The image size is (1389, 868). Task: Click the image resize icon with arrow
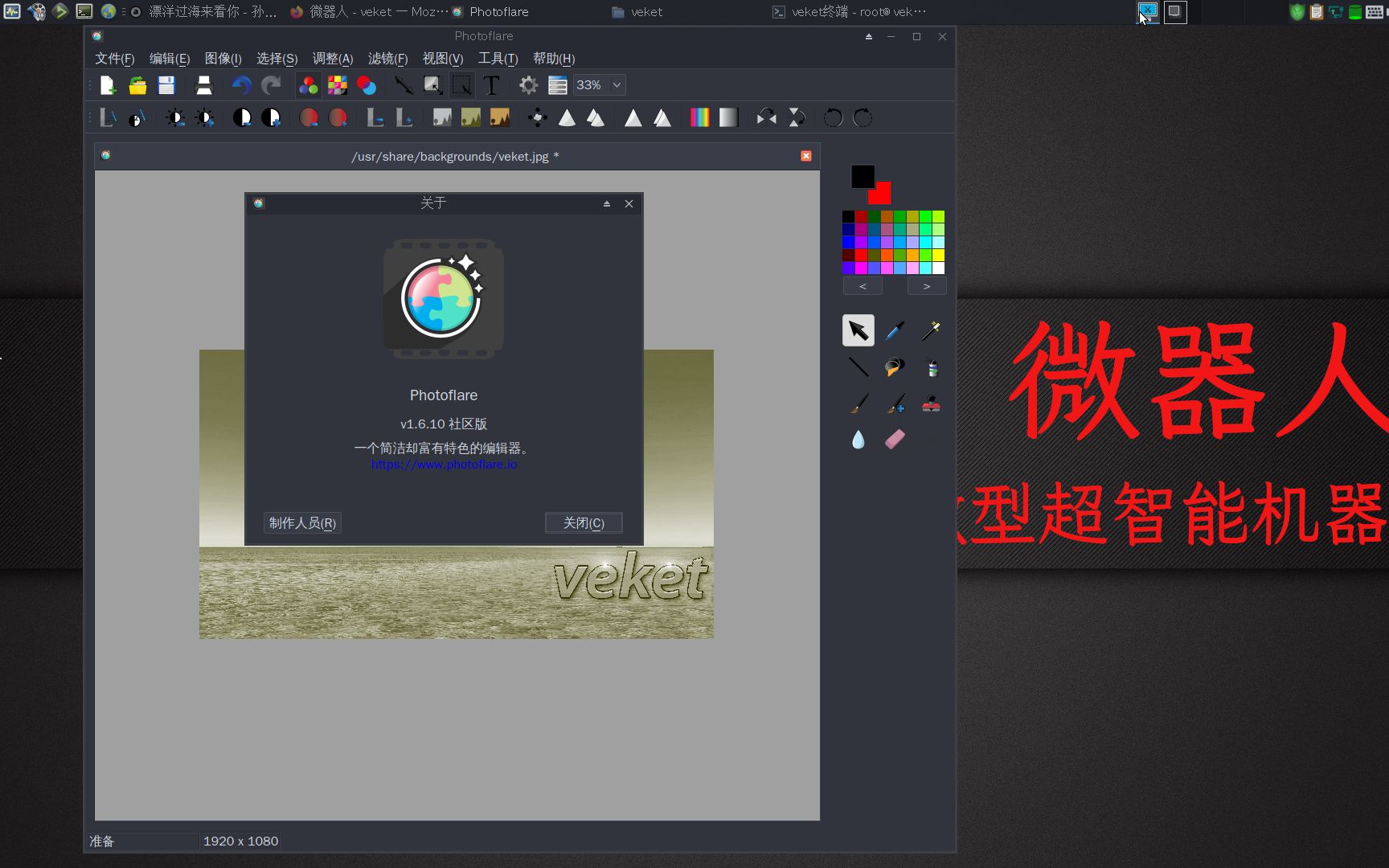tap(433, 85)
